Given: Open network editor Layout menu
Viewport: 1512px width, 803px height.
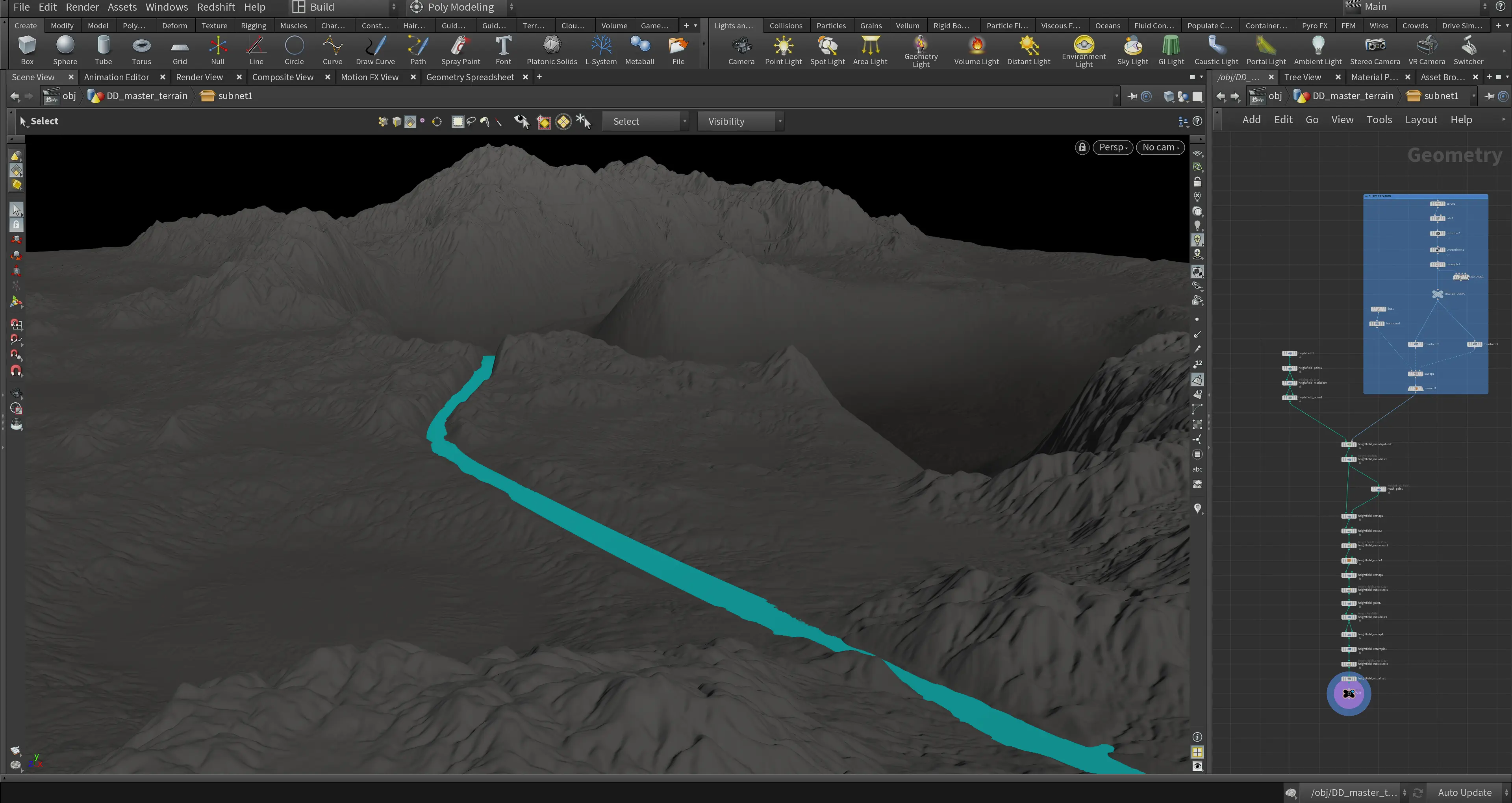Looking at the screenshot, I should [x=1420, y=119].
